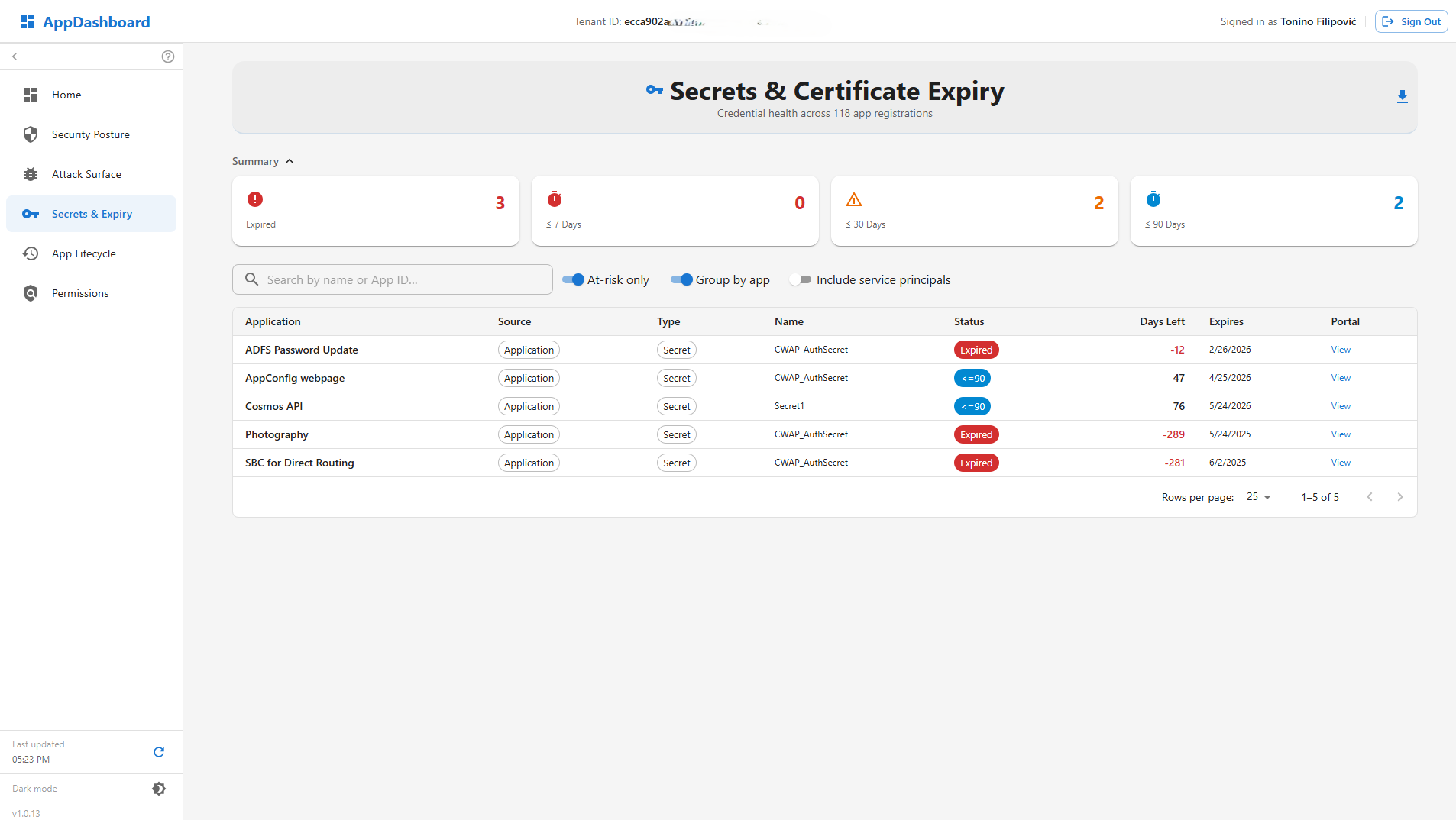Click the dark mode icon
This screenshot has height=820, width=1456.
click(159, 789)
